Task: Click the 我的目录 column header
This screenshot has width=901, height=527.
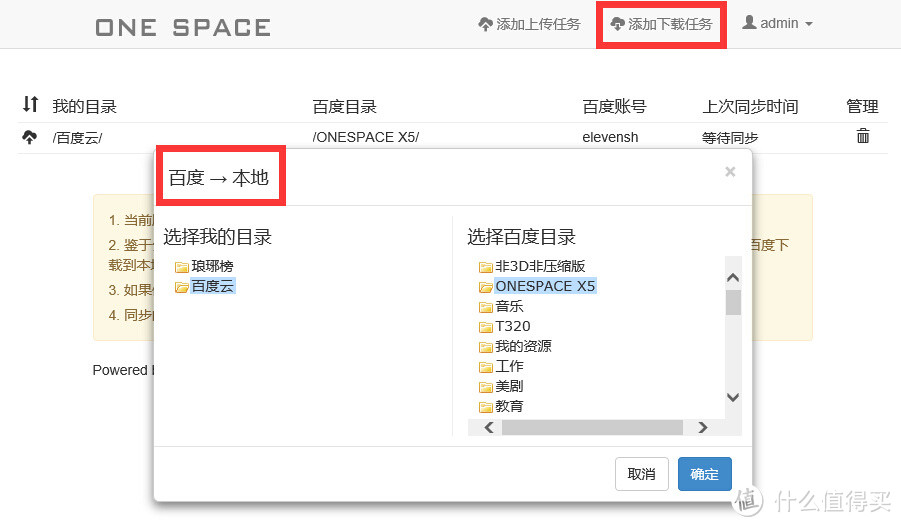Action: coord(84,106)
